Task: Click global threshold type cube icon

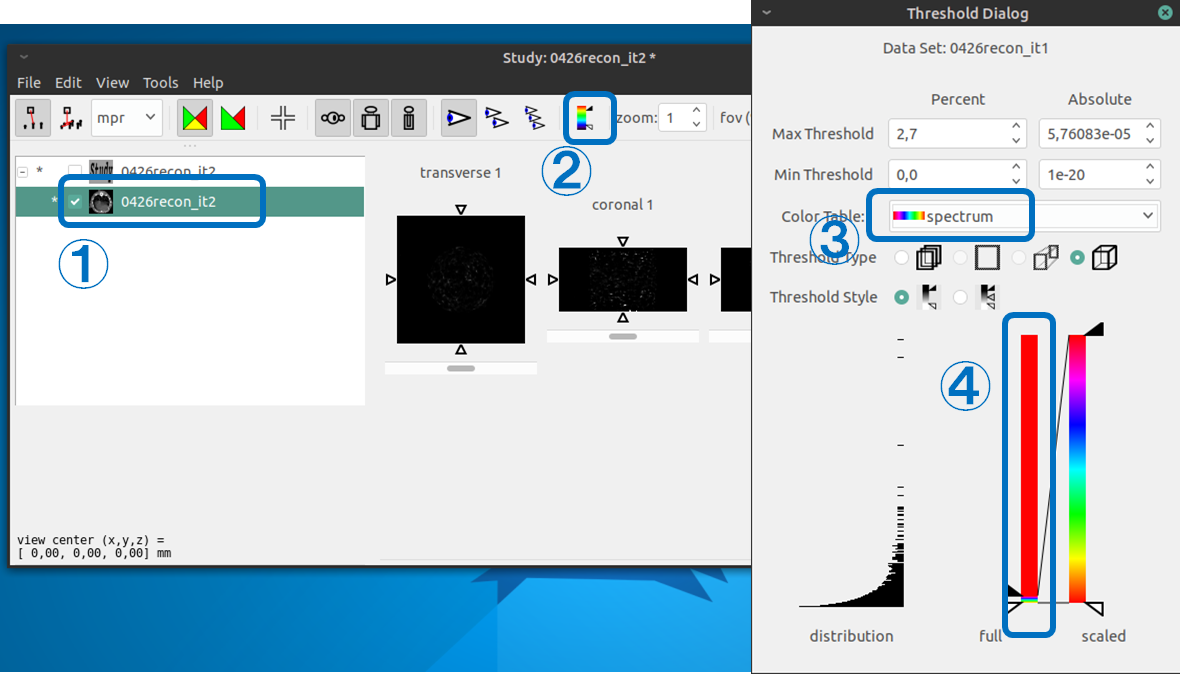Action: 1104,257
